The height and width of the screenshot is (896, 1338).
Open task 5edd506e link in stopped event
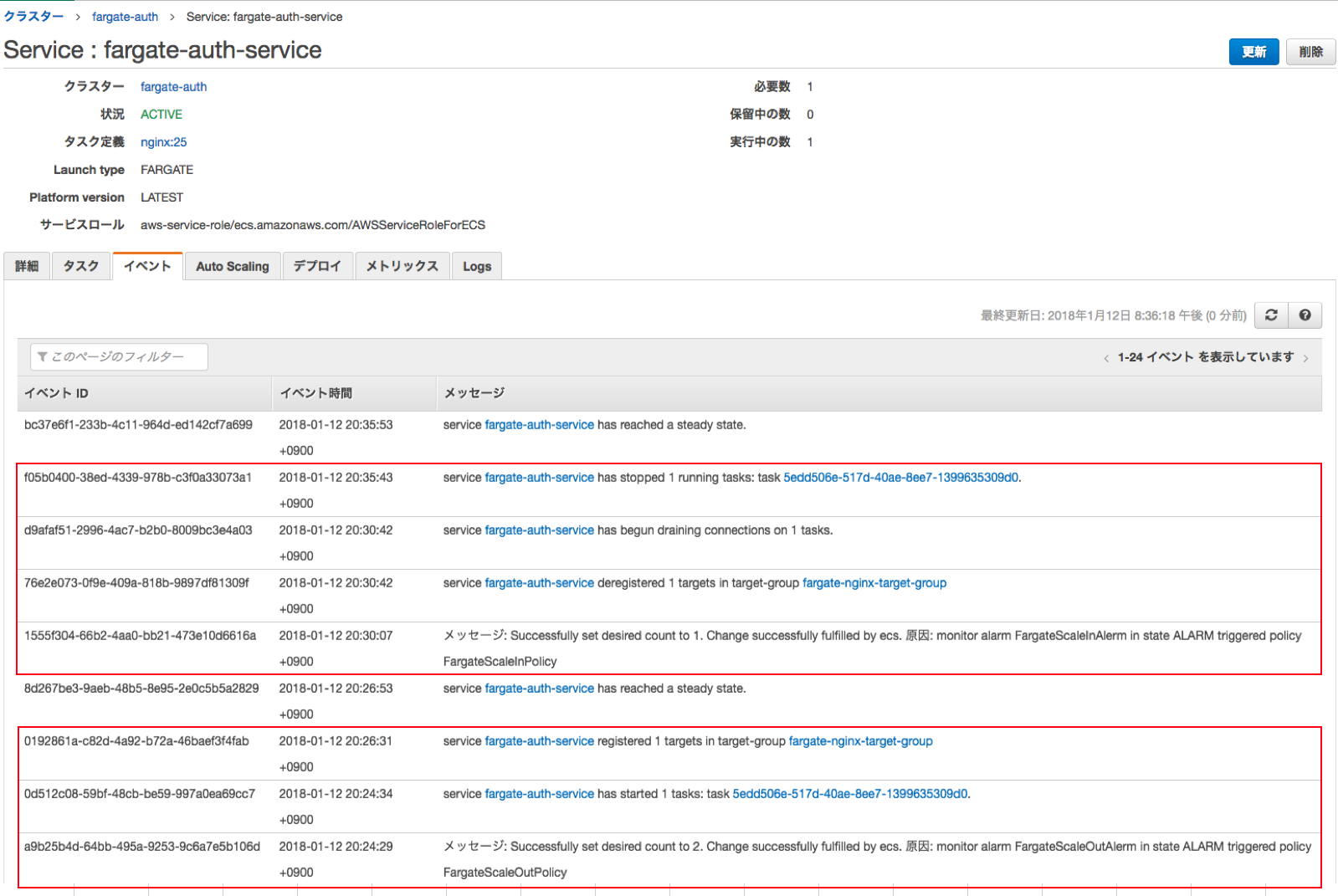click(901, 478)
